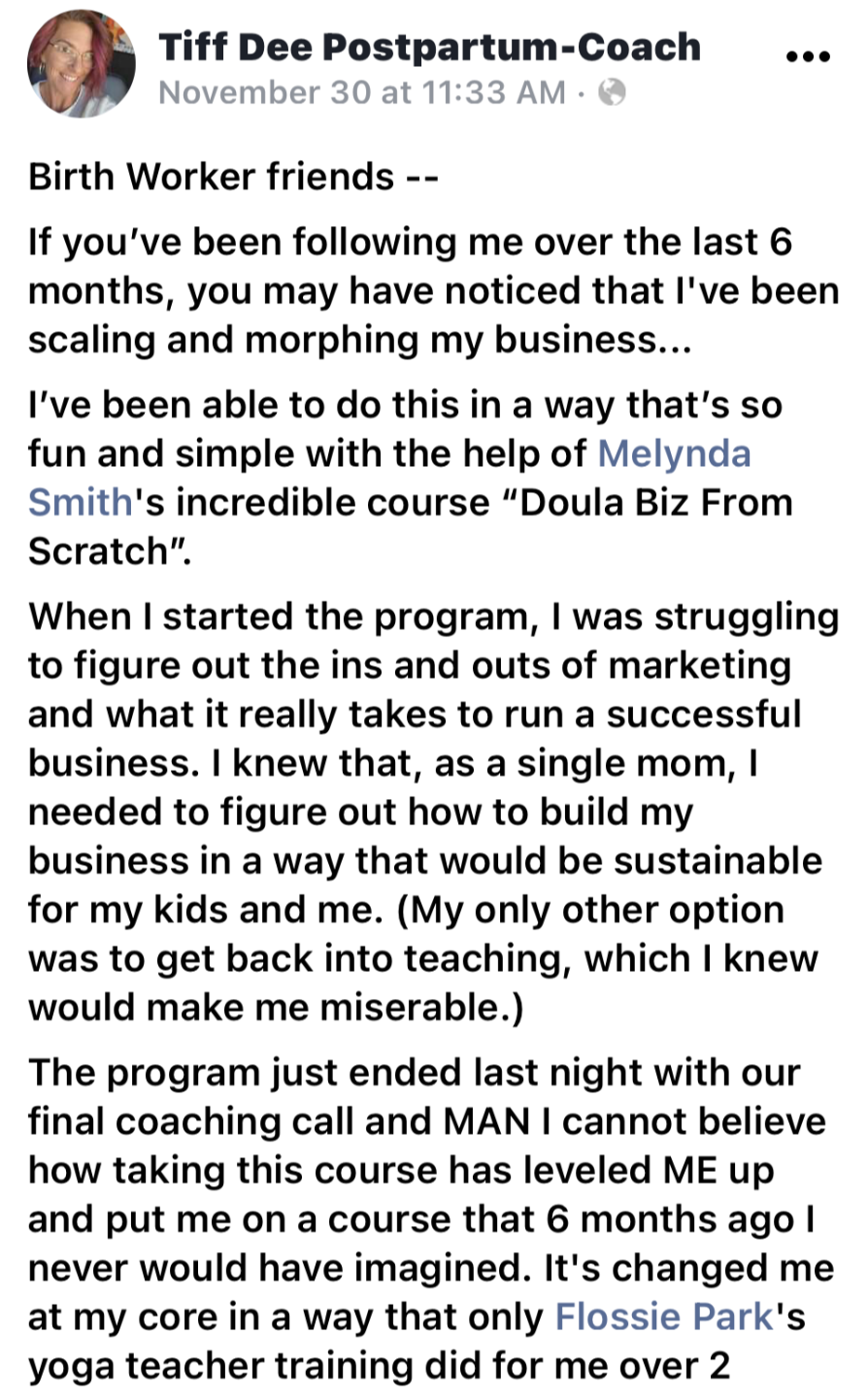Open the Tiff Dee Postpartum-Coach profile name
This screenshot has width=868, height=1398.
pyautogui.click(x=429, y=46)
